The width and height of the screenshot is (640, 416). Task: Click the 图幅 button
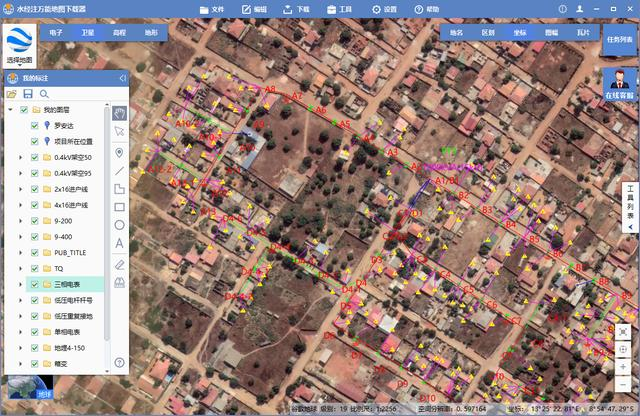[x=551, y=32]
